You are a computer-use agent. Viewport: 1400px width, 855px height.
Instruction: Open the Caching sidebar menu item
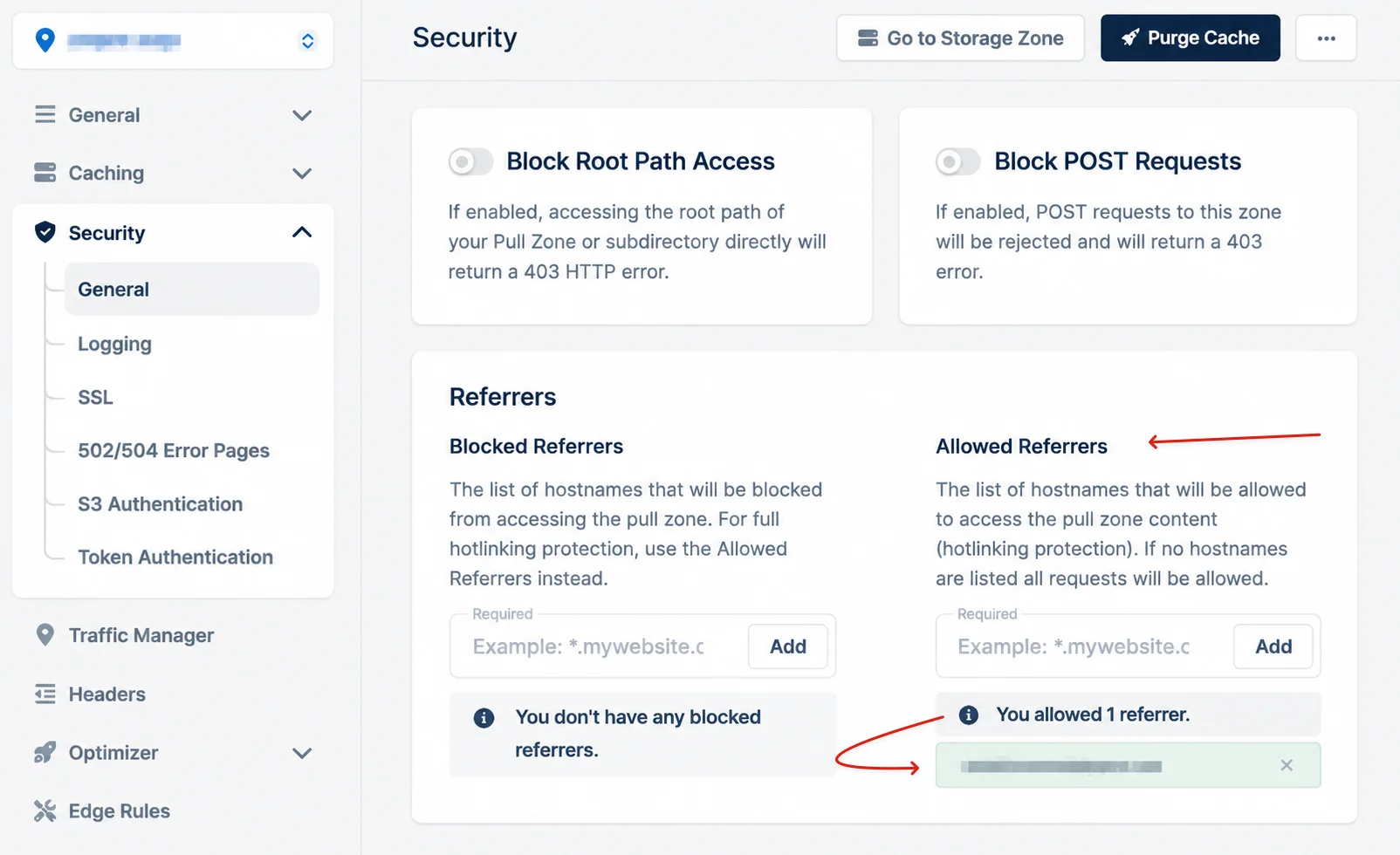106,173
